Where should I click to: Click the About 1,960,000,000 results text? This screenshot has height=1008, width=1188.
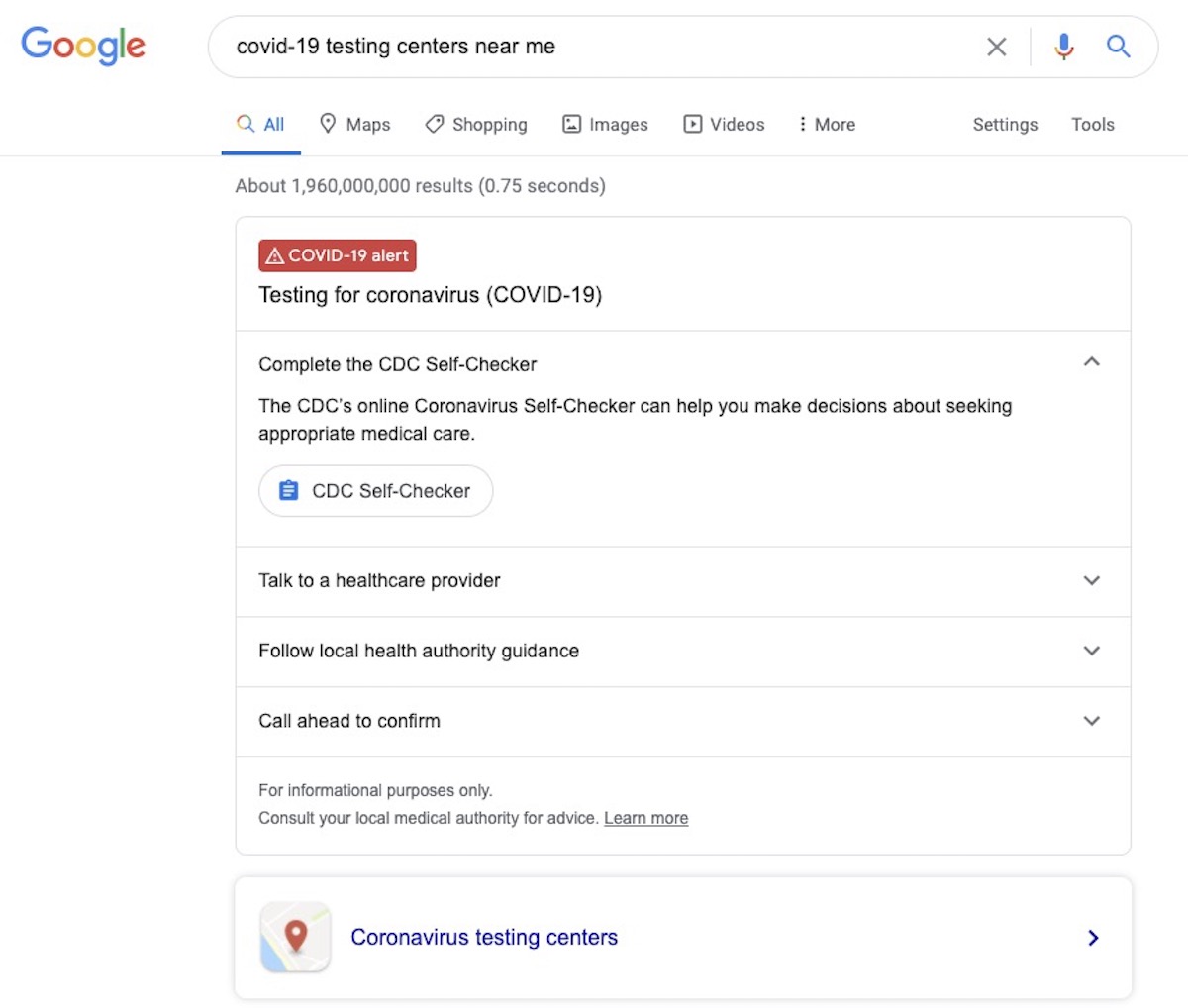[420, 186]
